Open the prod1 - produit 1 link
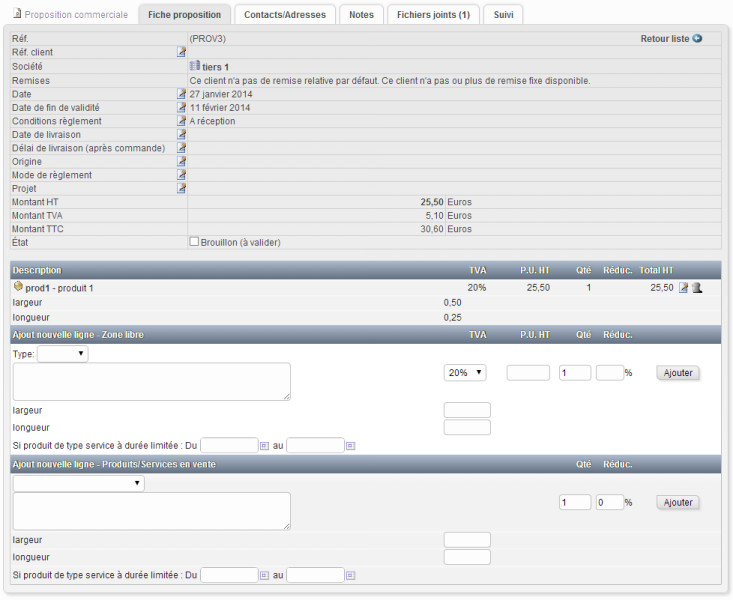The height and width of the screenshot is (600, 733). (59, 288)
